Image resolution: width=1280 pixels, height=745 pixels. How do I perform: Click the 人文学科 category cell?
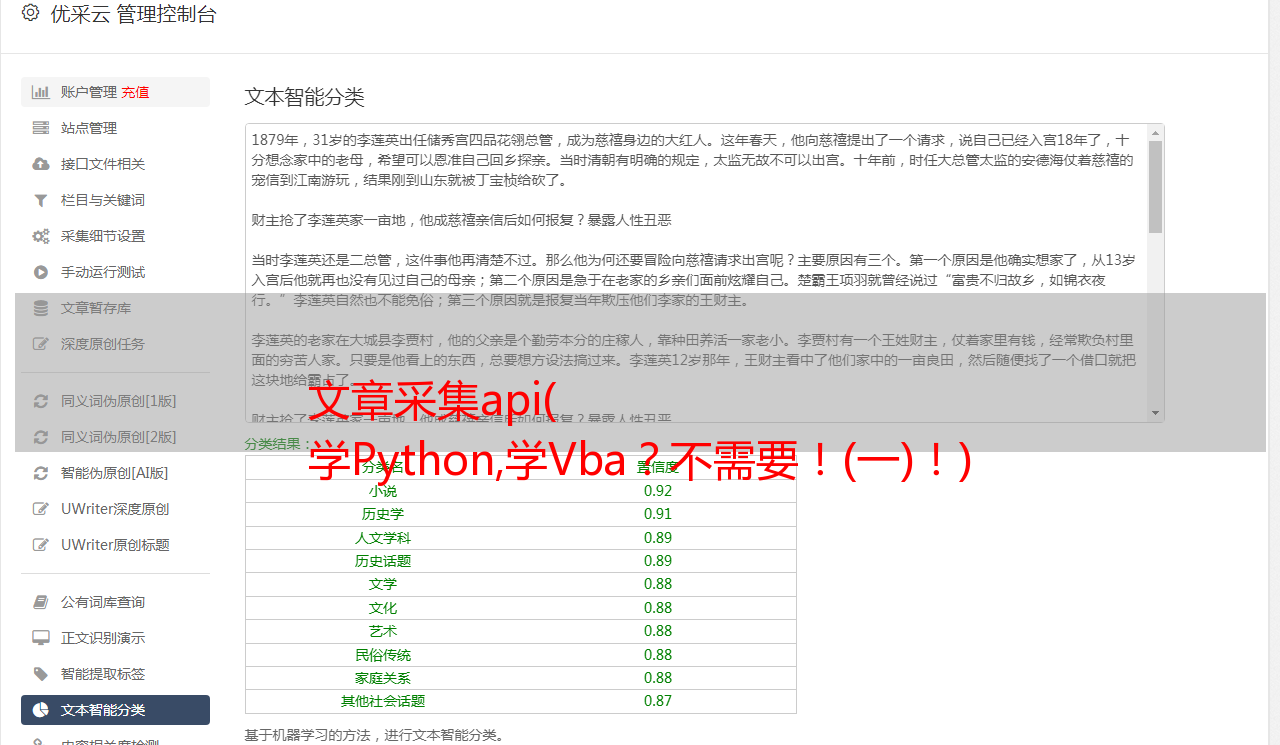(x=383, y=538)
